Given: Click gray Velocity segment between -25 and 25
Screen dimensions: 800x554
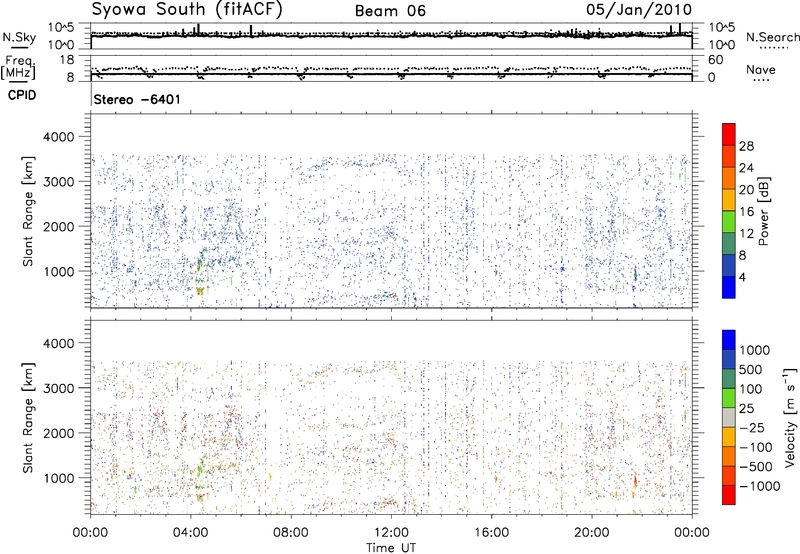Looking at the screenshot, I should (729, 417).
